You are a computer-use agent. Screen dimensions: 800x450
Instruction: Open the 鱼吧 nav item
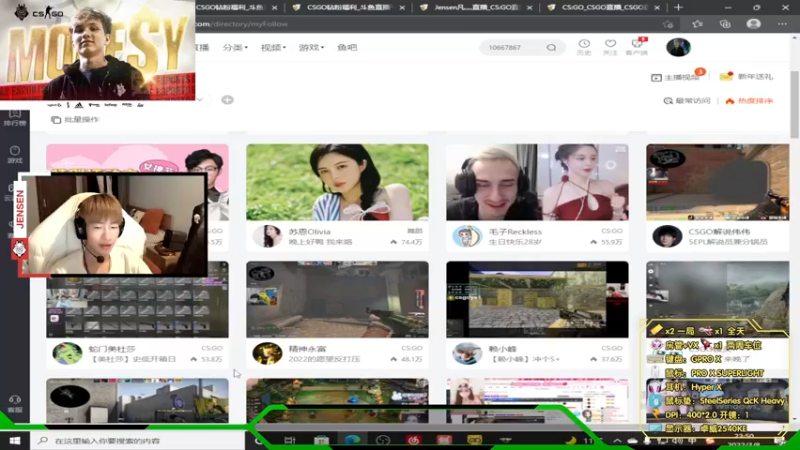(x=347, y=47)
